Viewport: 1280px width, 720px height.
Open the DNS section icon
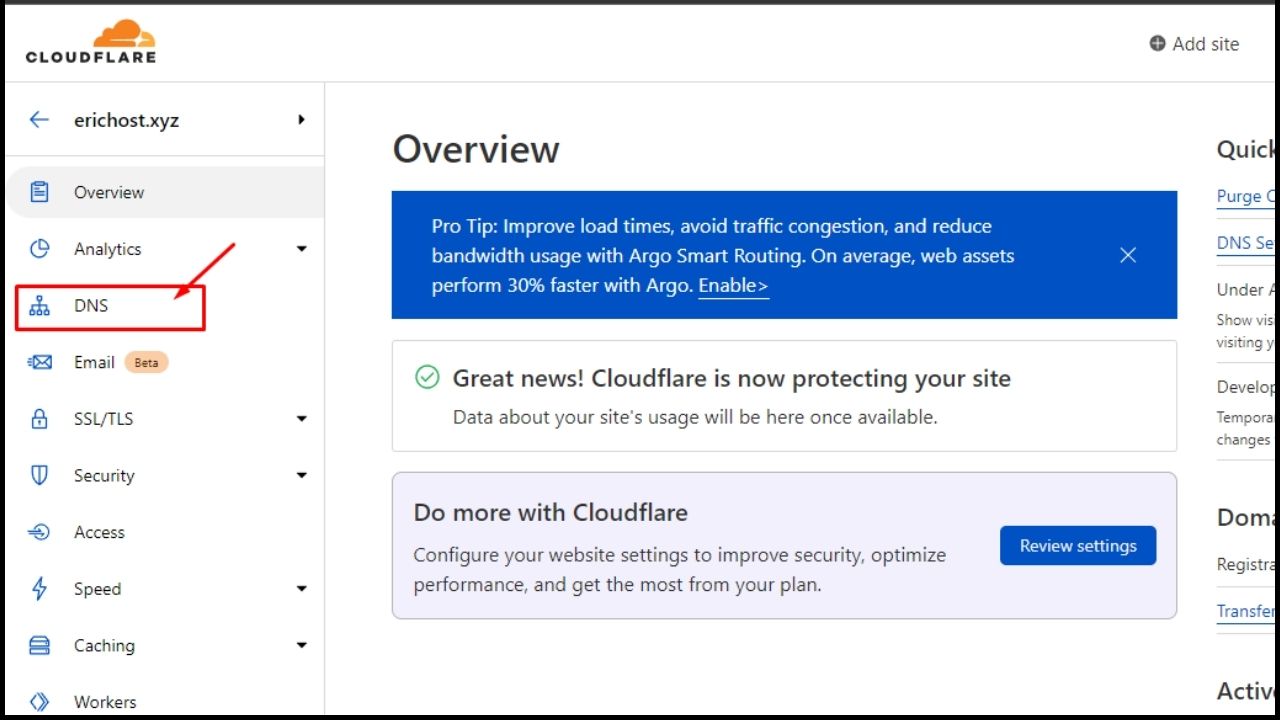(x=39, y=305)
